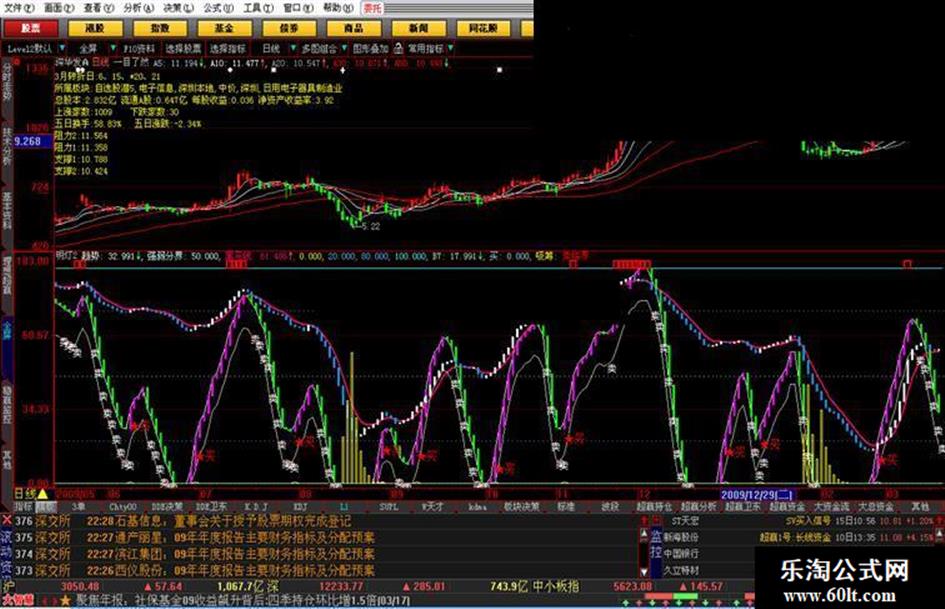
Task: Expand the 日线 period dropdown arrow
Action: pos(294,48)
